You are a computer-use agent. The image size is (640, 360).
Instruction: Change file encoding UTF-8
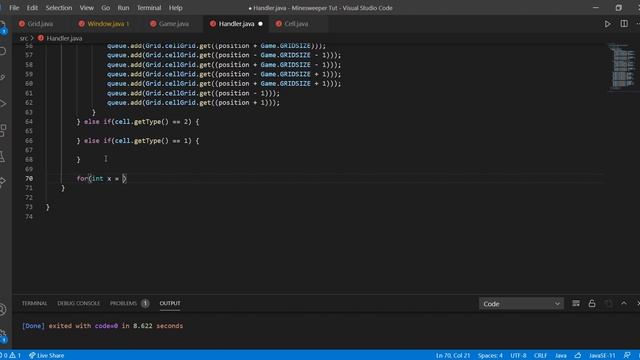(x=518, y=356)
